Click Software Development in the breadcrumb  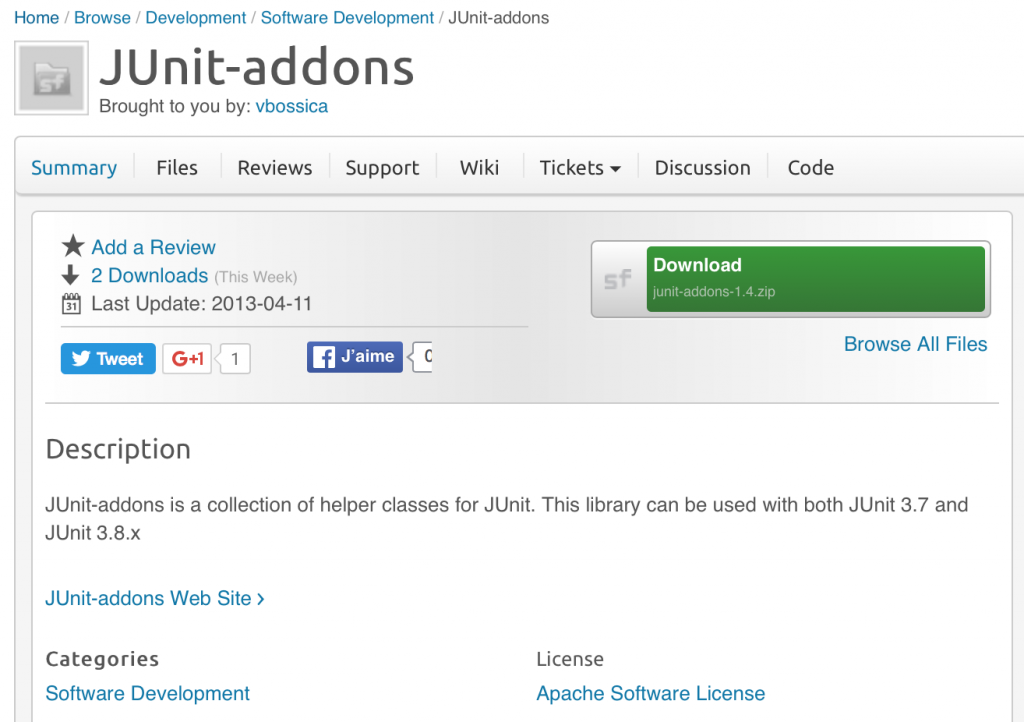347,18
